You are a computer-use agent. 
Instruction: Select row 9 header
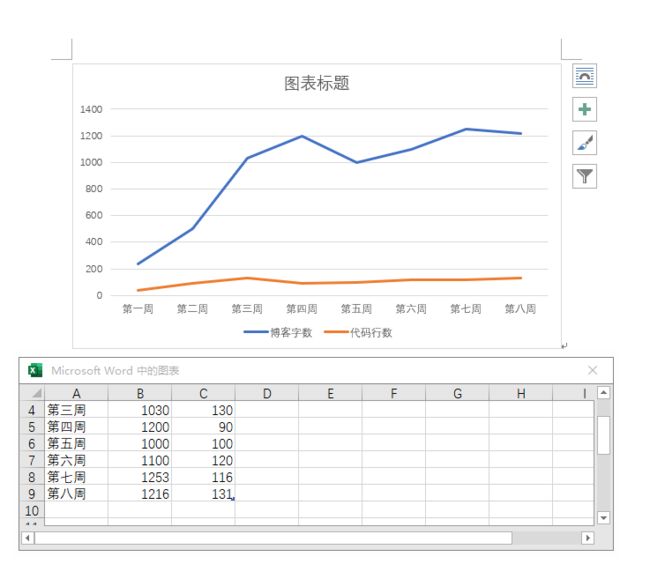(32, 494)
